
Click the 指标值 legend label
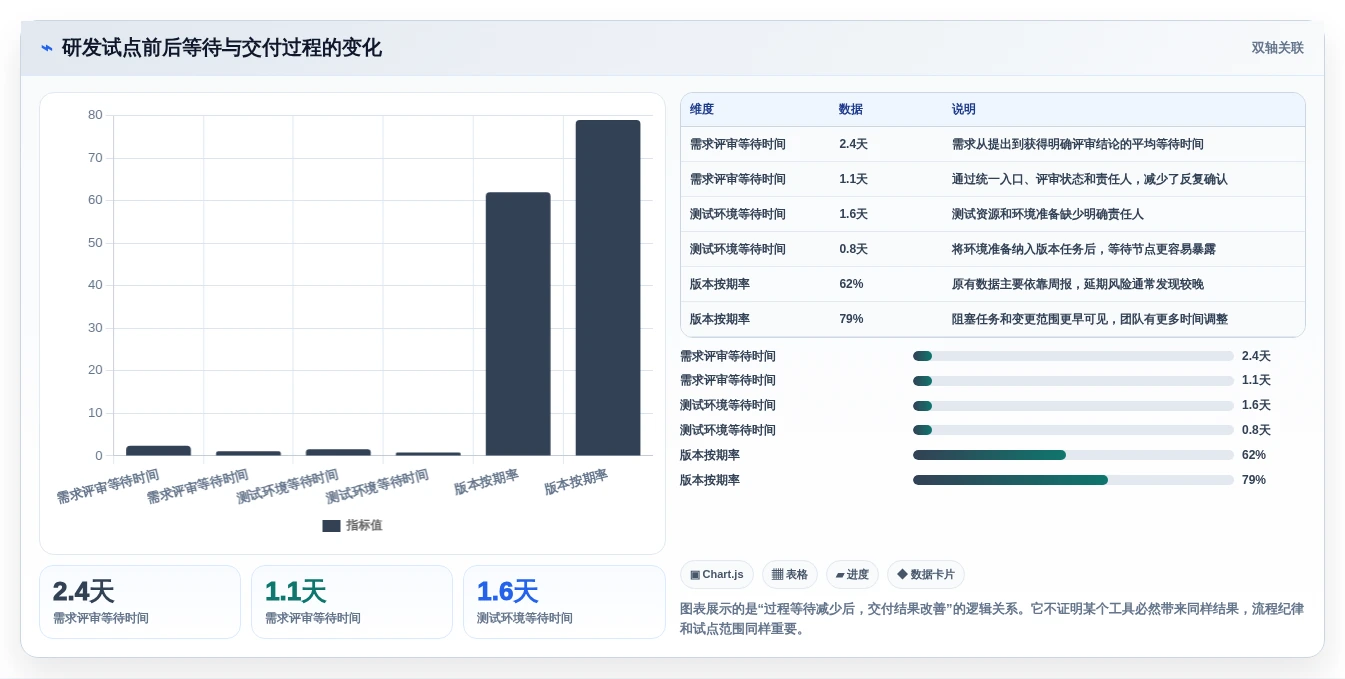click(x=364, y=526)
